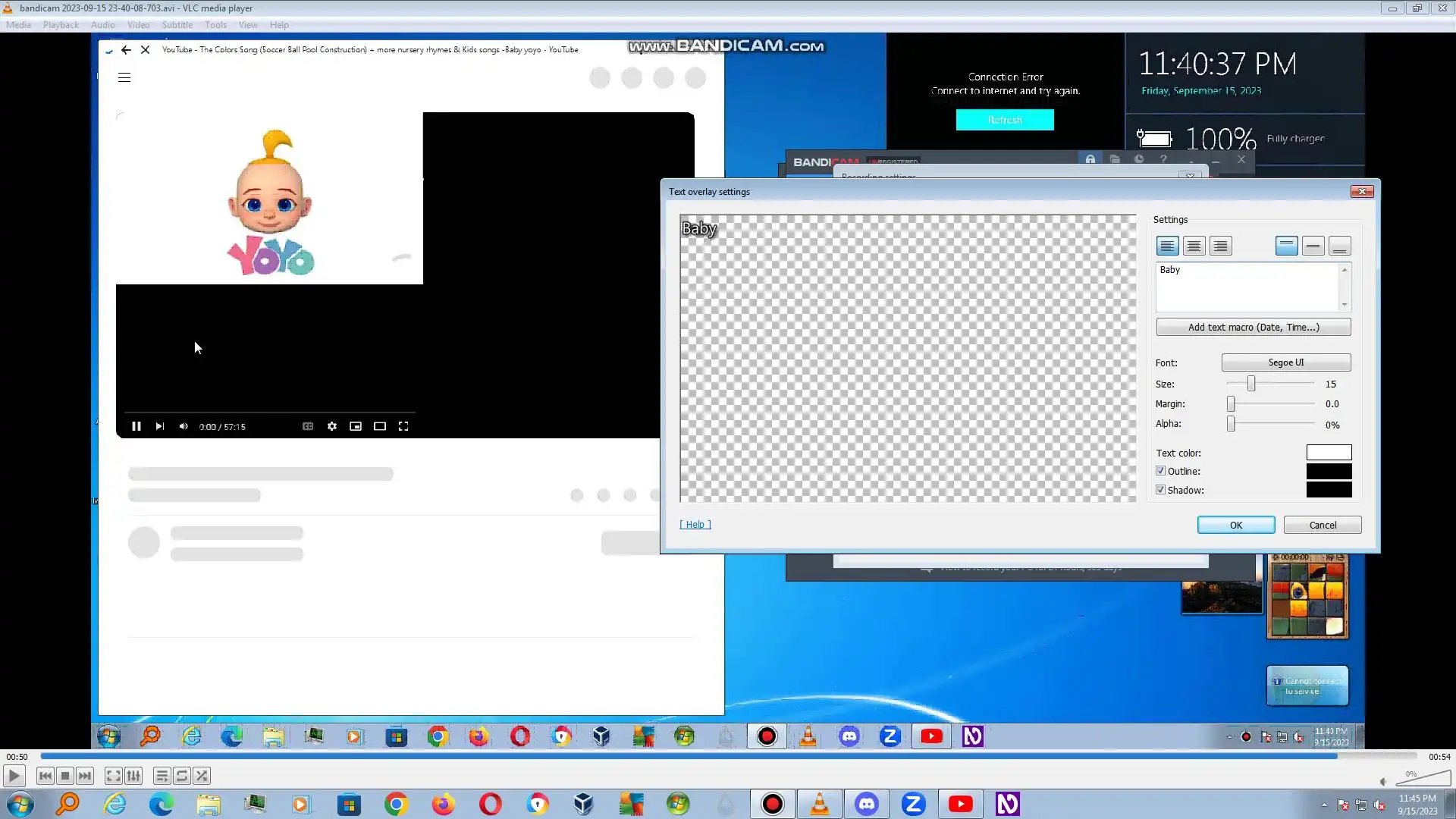Open the Tools menu
1456x819 pixels.
click(x=215, y=25)
